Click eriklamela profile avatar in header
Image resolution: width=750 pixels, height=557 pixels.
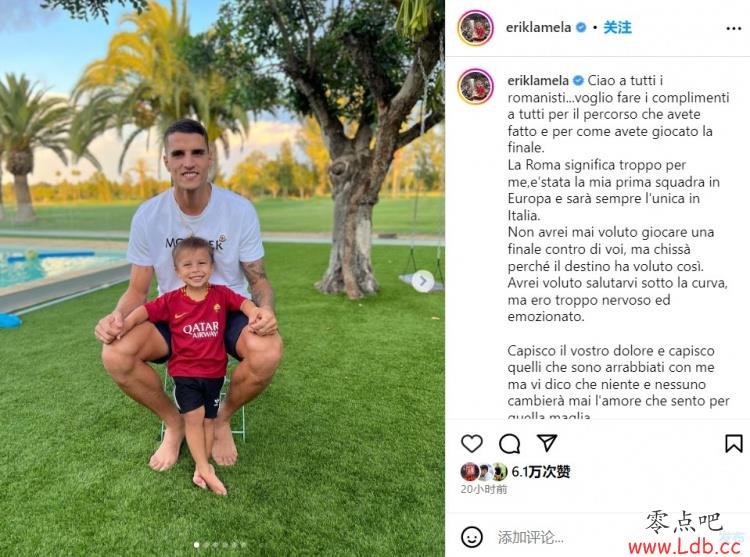click(x=475, y=28)
